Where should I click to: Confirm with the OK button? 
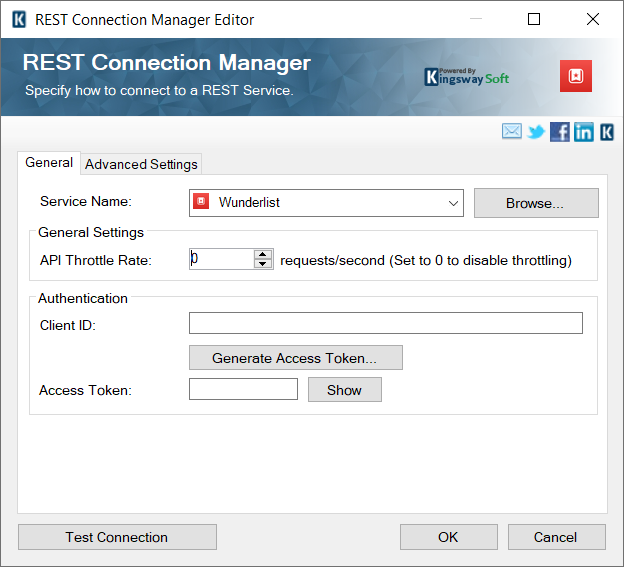(x=448, y=537)
